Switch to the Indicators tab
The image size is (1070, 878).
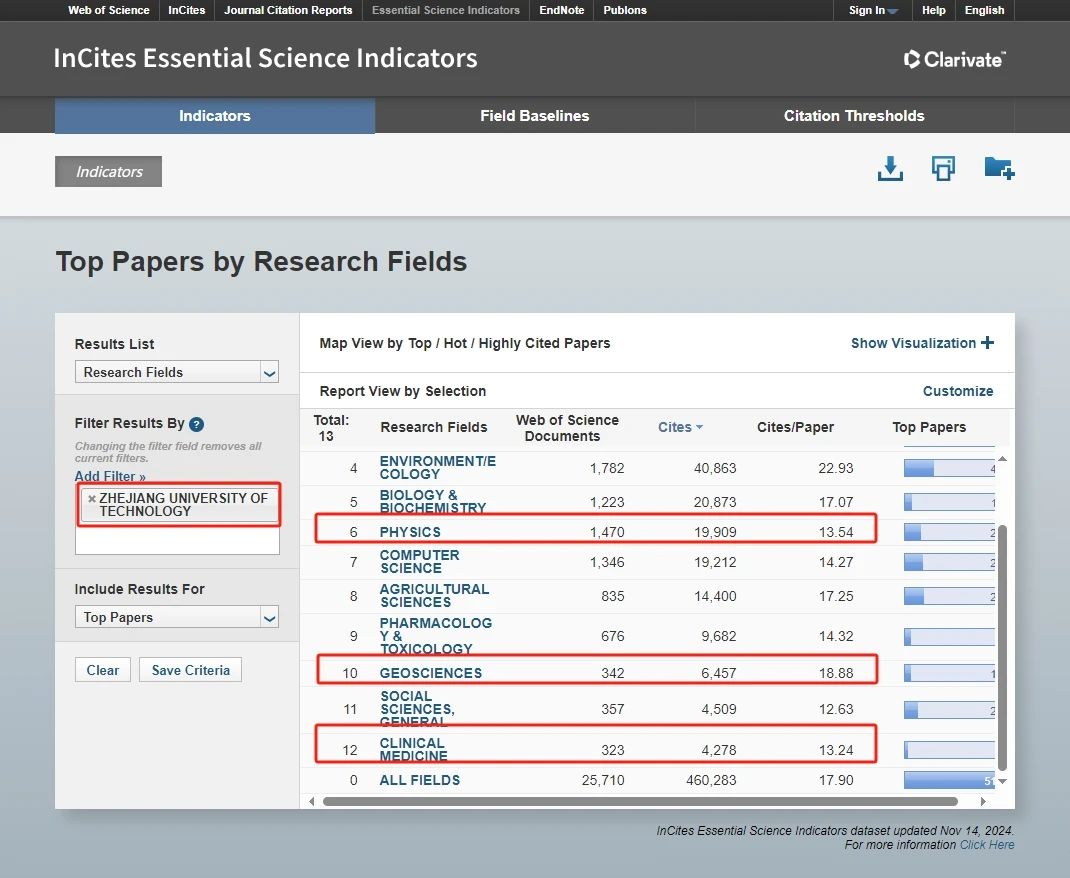click(214, 115)
